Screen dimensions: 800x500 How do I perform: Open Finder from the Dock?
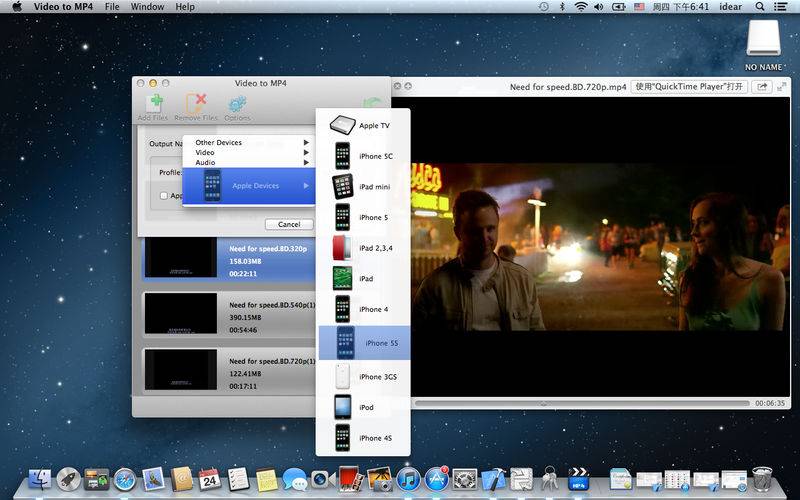[x=40, y=480]
